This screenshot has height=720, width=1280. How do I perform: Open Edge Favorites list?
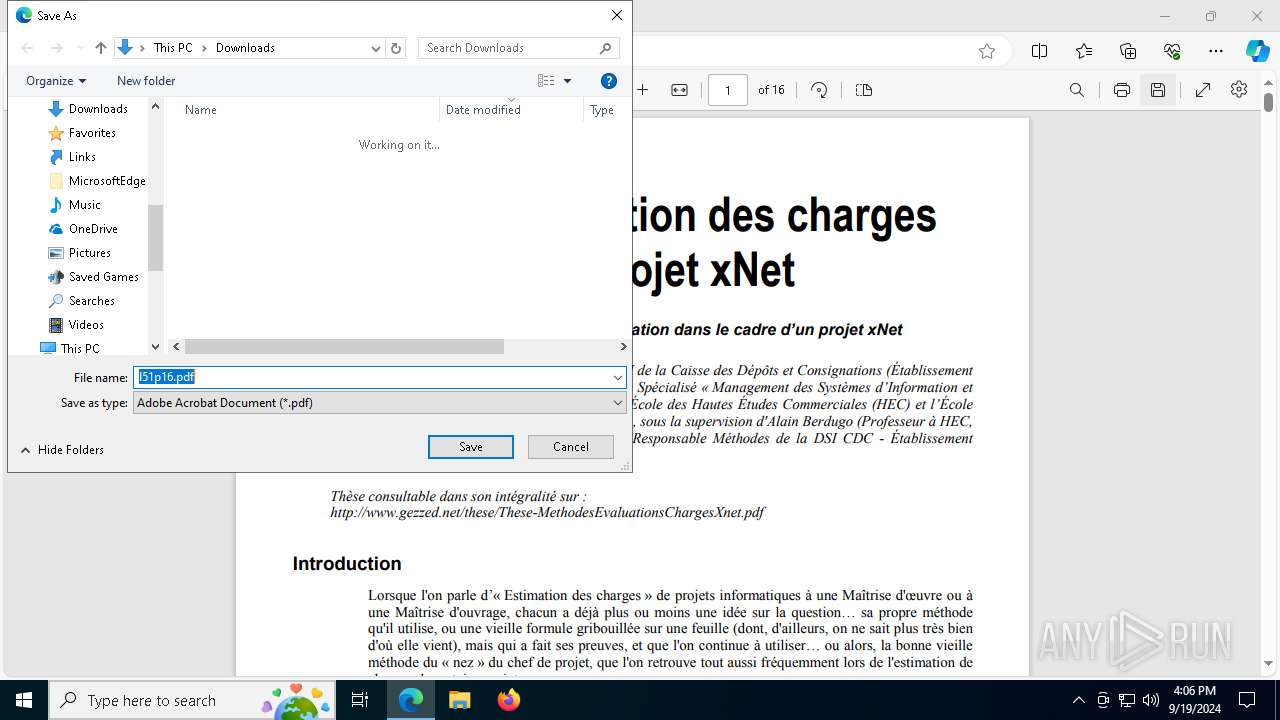click(x=1084, y=52)
